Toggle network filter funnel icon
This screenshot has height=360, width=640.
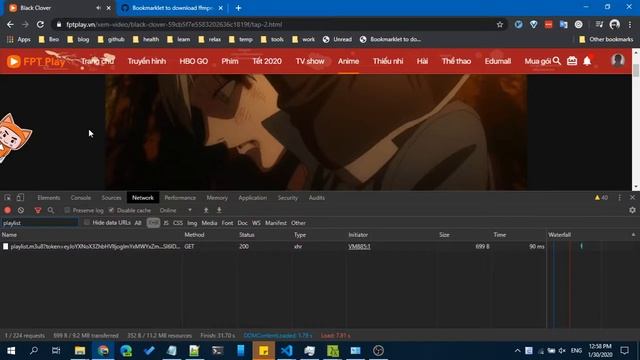pos(38,210)
